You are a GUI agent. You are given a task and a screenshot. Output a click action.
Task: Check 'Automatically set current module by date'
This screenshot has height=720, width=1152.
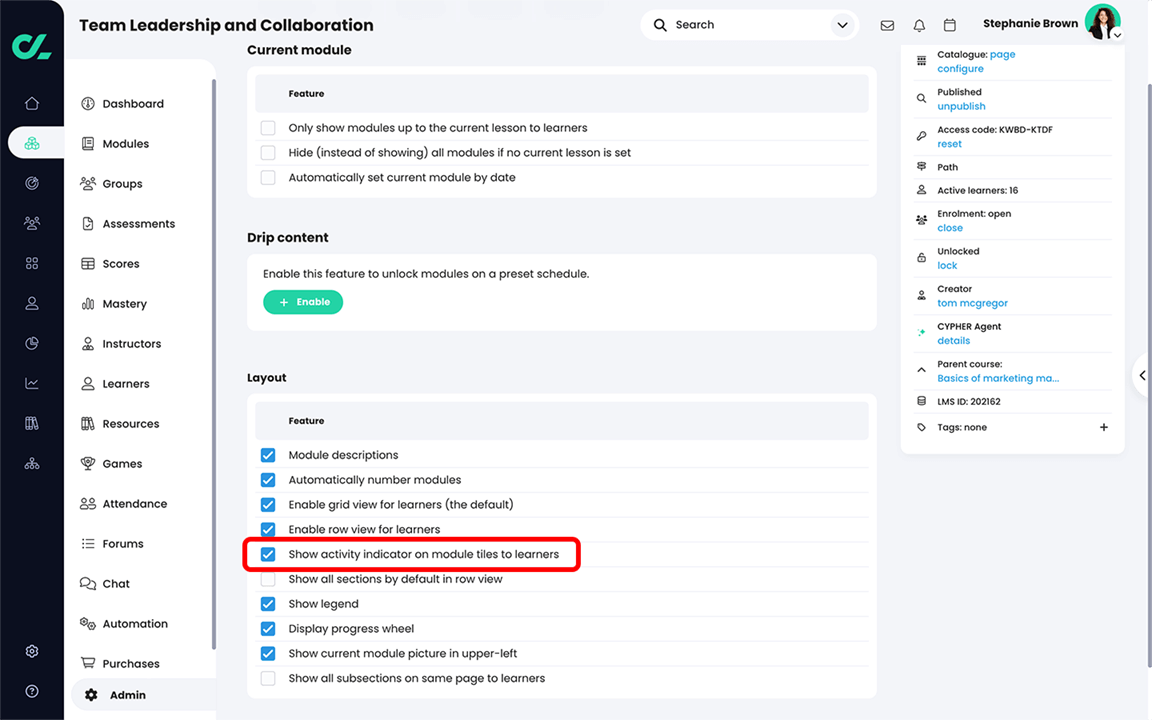pos(268,178)
